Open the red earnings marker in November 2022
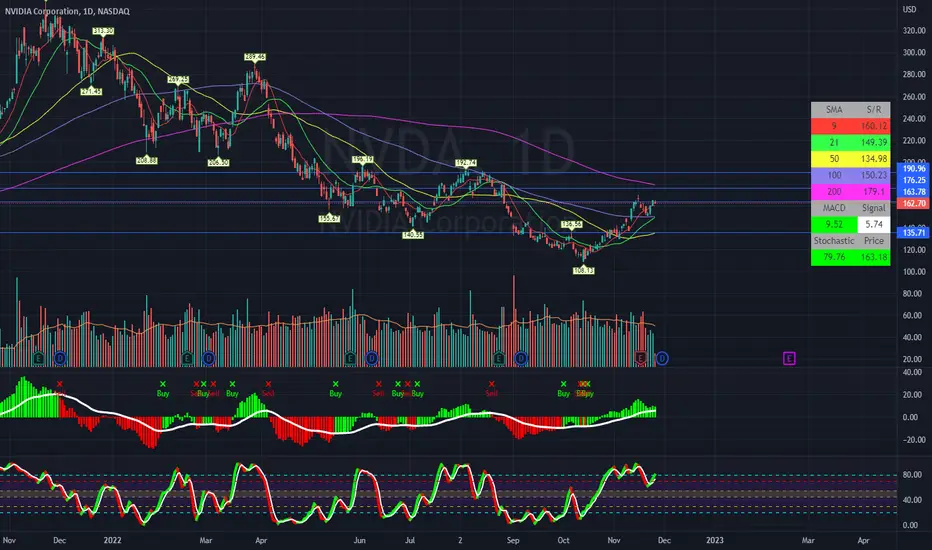 [x=640, y=358]
